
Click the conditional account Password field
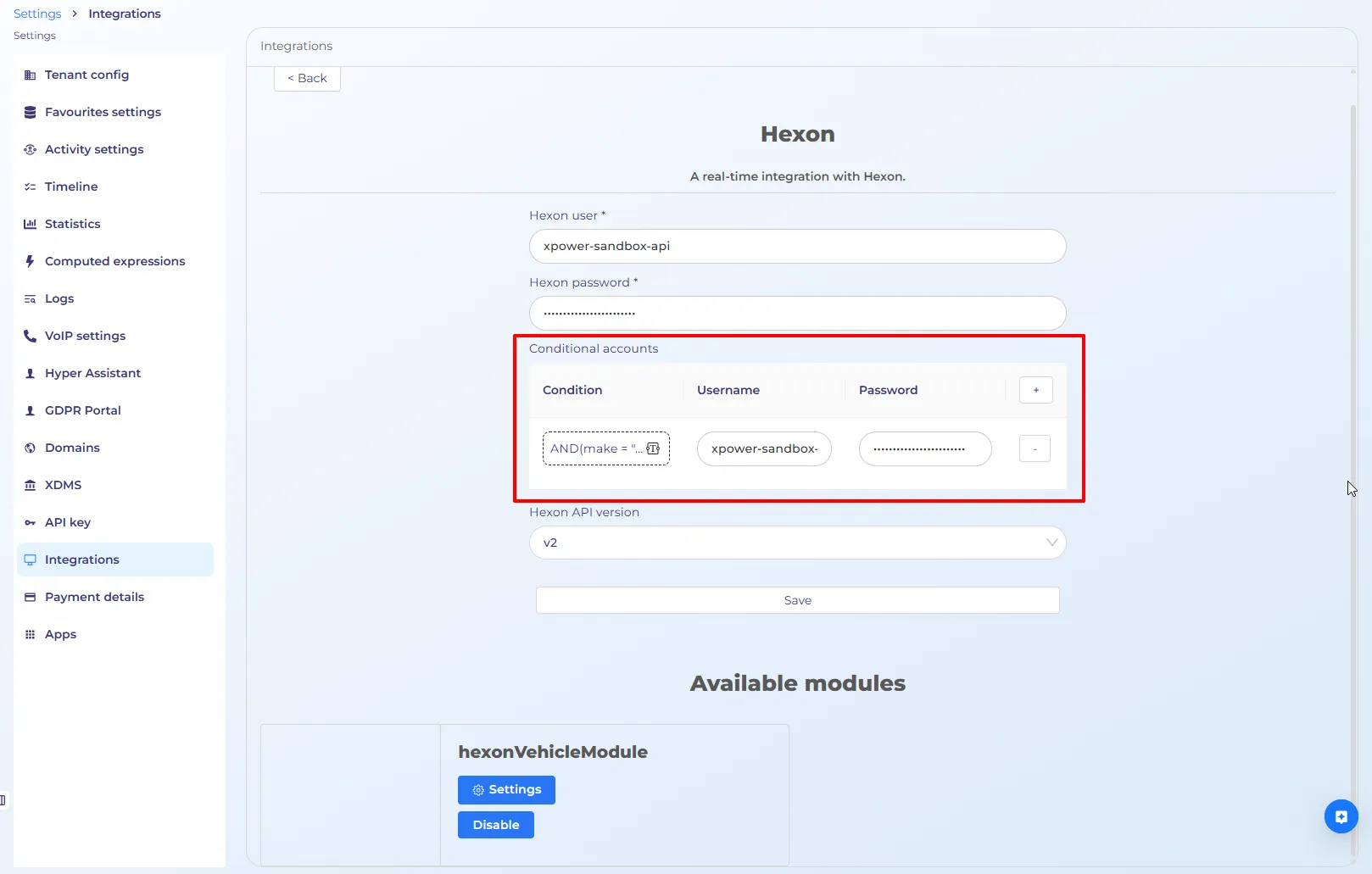[925, 448]
